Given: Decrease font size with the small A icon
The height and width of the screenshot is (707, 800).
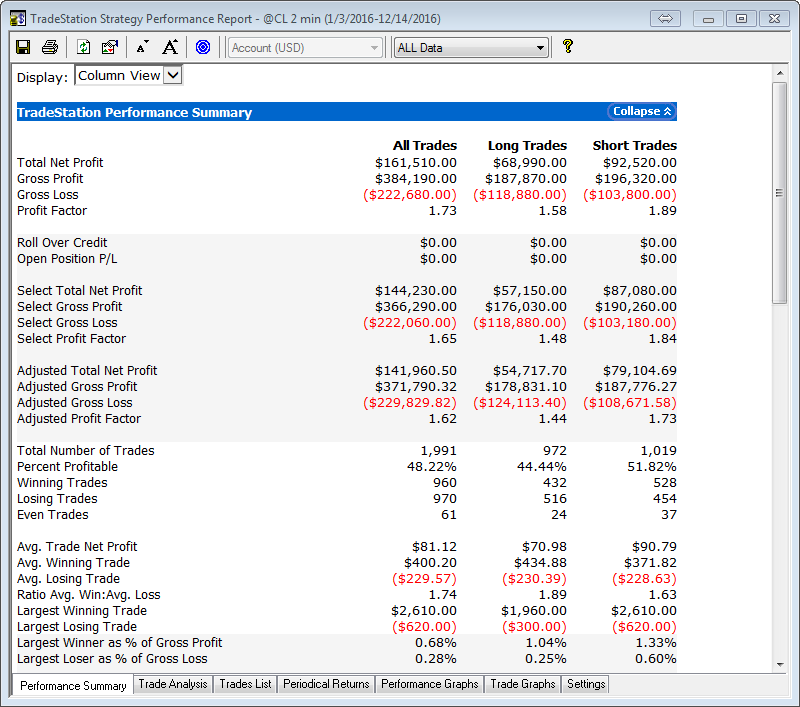Looking at the screenshot, I should coord(142,47).
